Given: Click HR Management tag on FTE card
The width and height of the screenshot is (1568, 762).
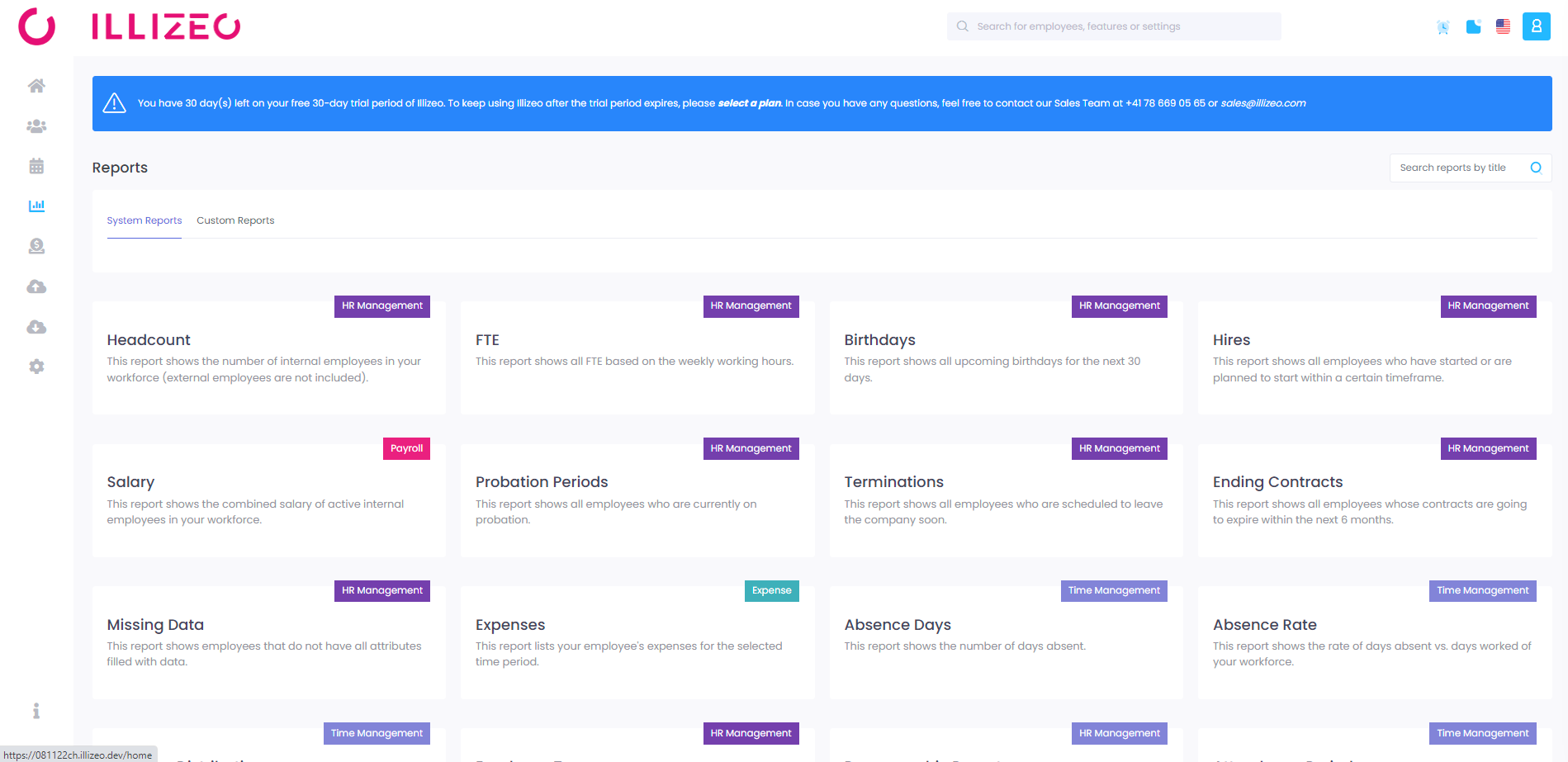Looking at the screenshot, I should click(x=751, y=305).
